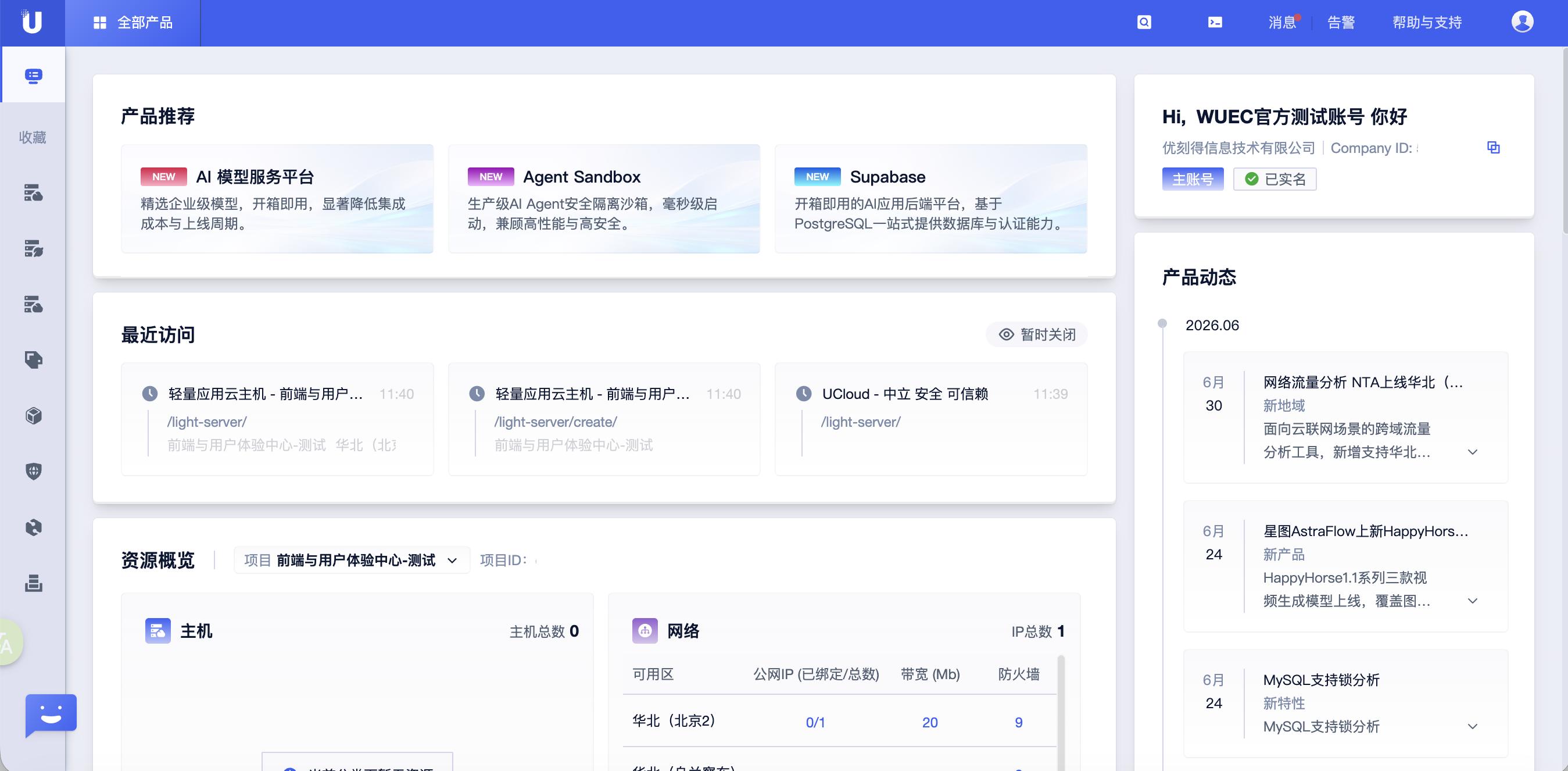1568x771 pixels.
Task: Click bandwidth value 20 for 华北（北京2）
Action: 929,722
